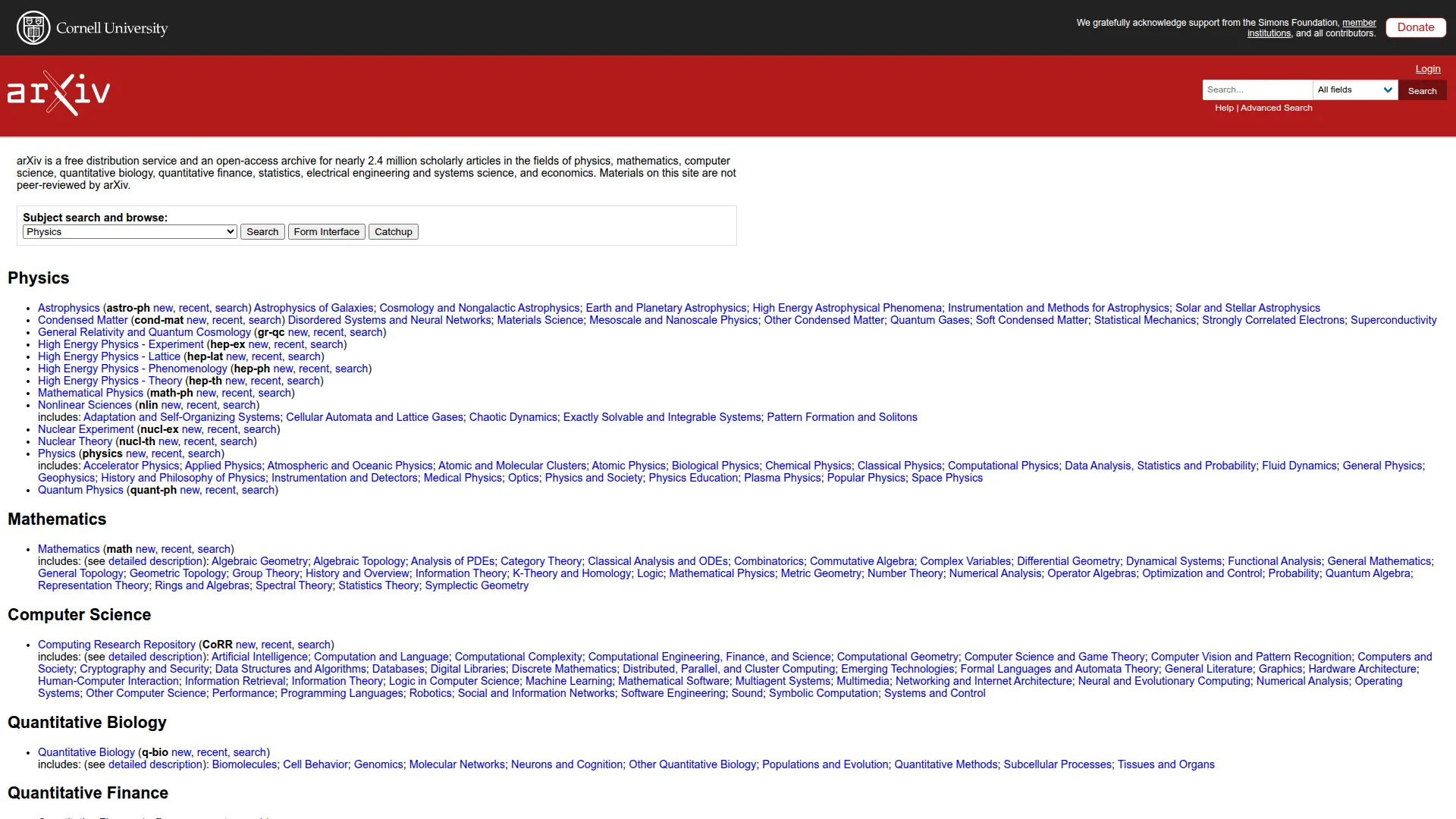Open the Help page
The width and height of the screenshot is (1456, 819).
tap(1224, 107)
